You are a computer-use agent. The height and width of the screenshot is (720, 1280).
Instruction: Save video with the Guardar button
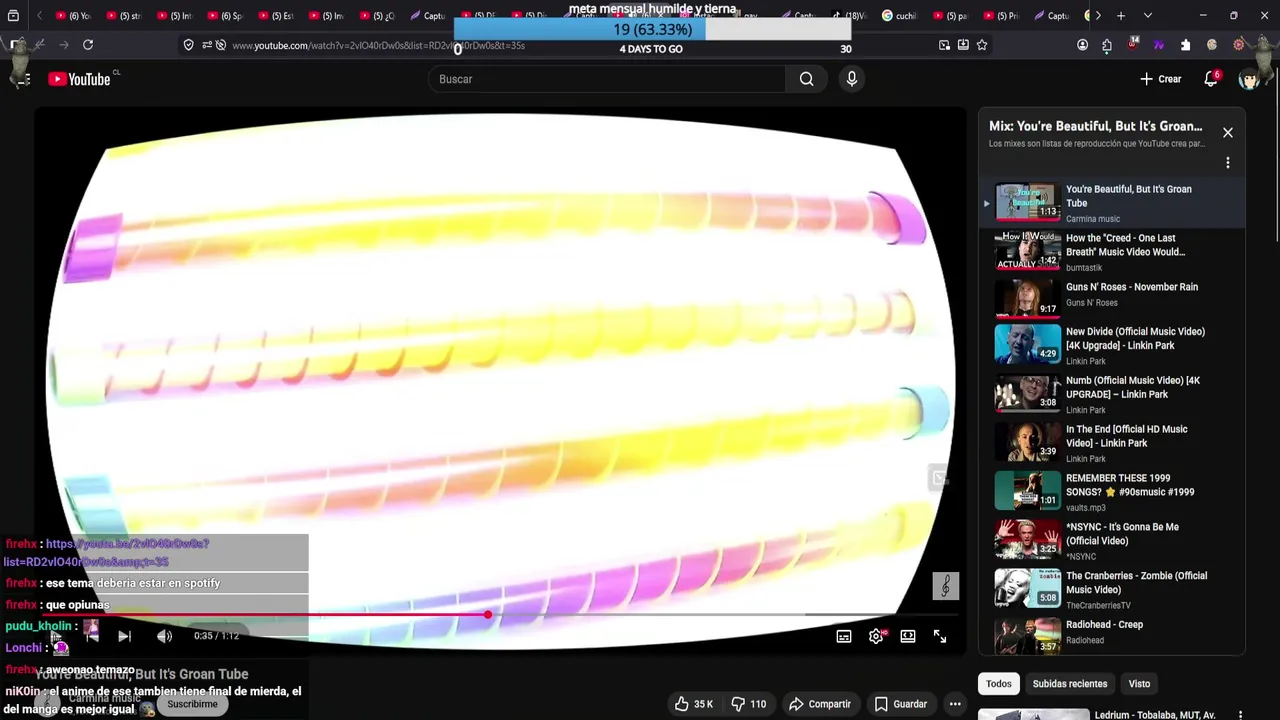tap(900, 704)
